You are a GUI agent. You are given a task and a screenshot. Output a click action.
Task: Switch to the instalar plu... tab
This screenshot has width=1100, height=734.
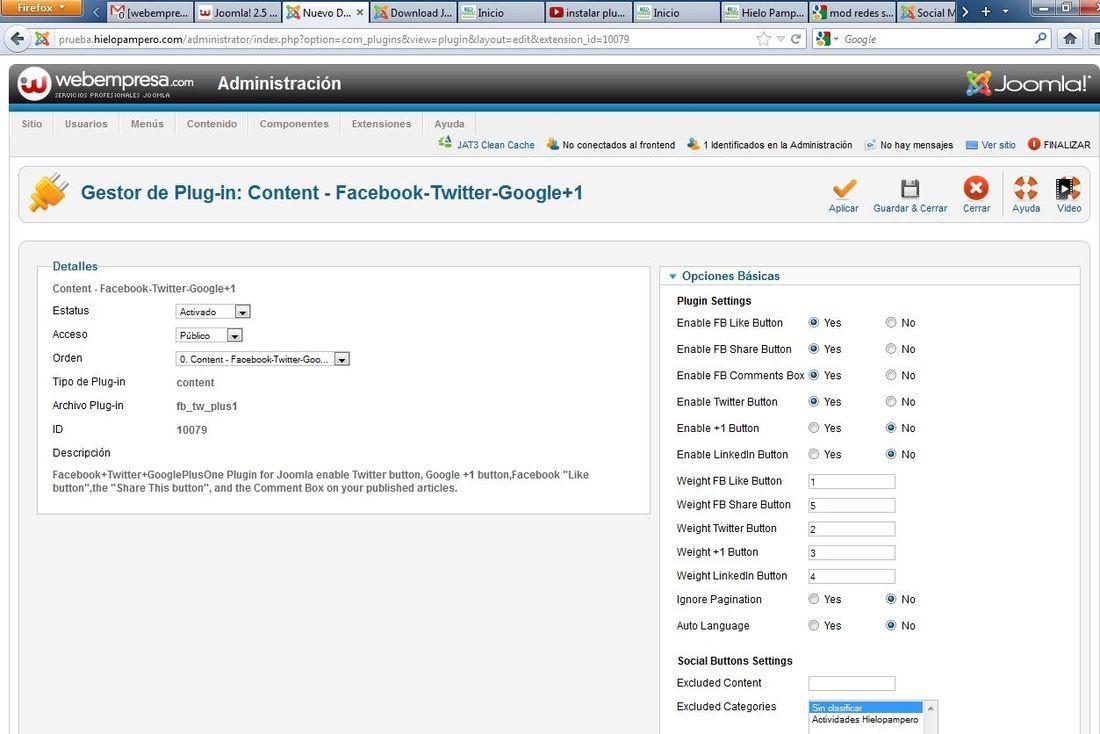588,13
